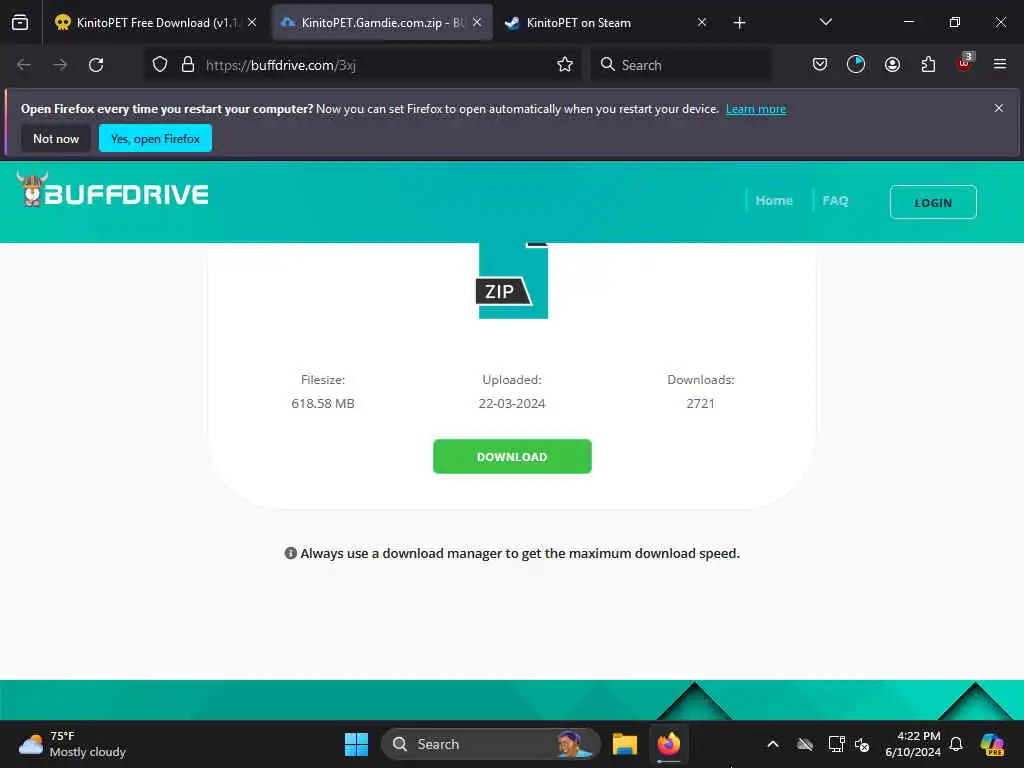Dismiss the Firefox startup notification bar

pyautogui.click(x=999, y=108)
